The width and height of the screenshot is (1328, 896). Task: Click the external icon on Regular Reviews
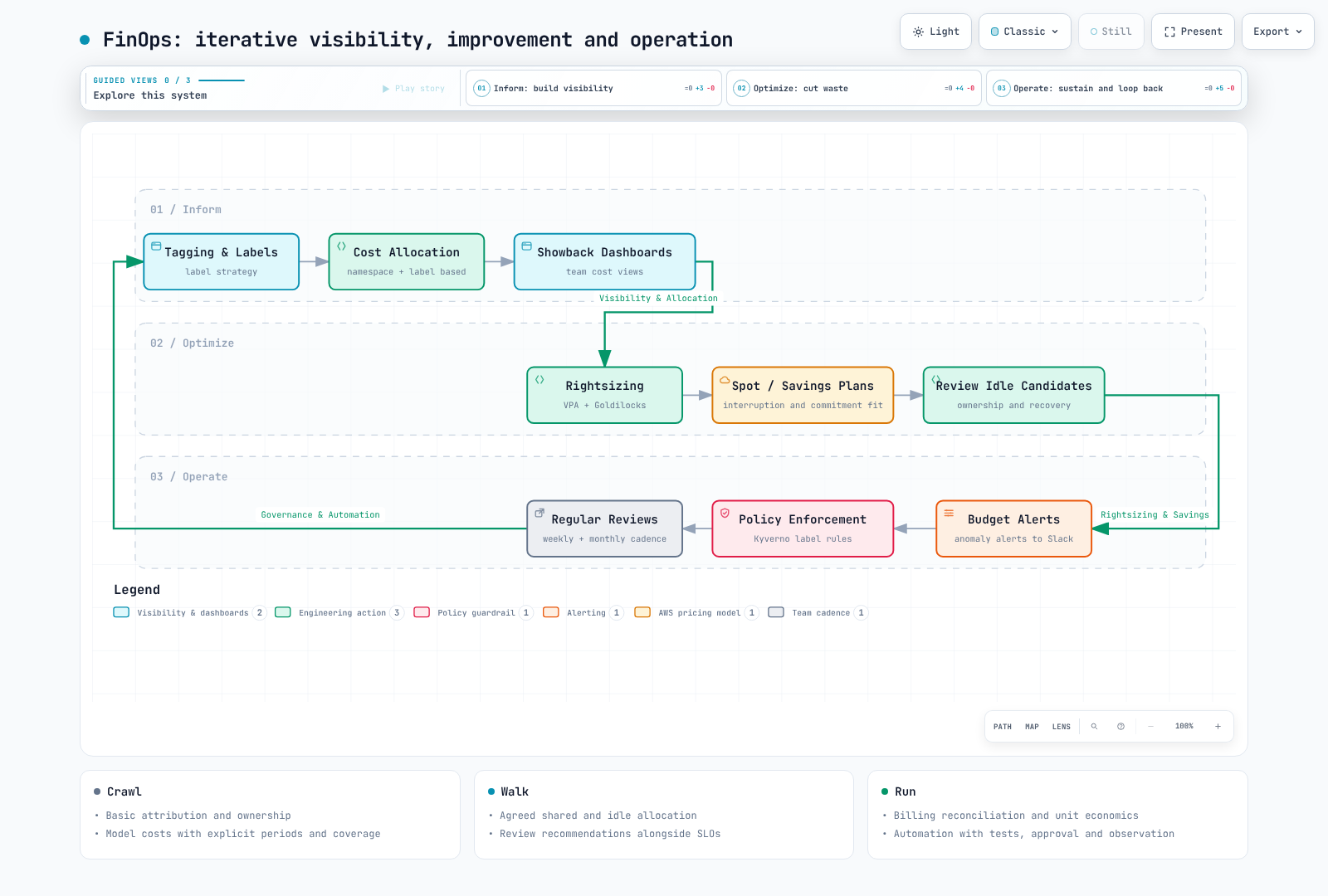click(539, 514)
